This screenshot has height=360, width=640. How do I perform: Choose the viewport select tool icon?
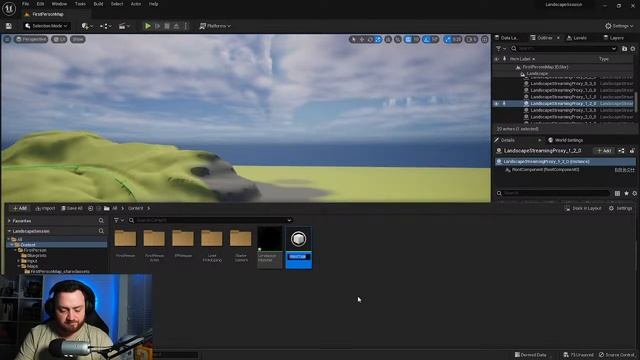[353, 40]
